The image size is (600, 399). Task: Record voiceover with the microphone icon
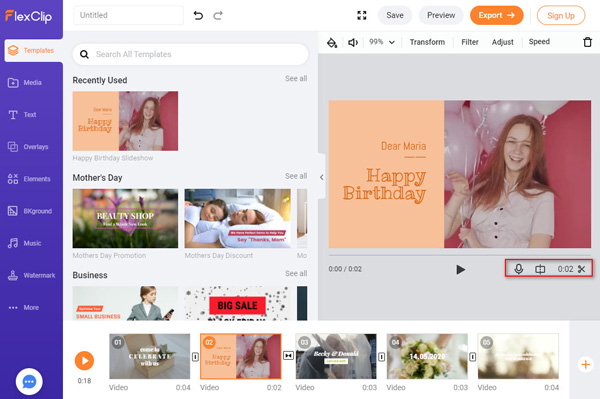[518, 269]
